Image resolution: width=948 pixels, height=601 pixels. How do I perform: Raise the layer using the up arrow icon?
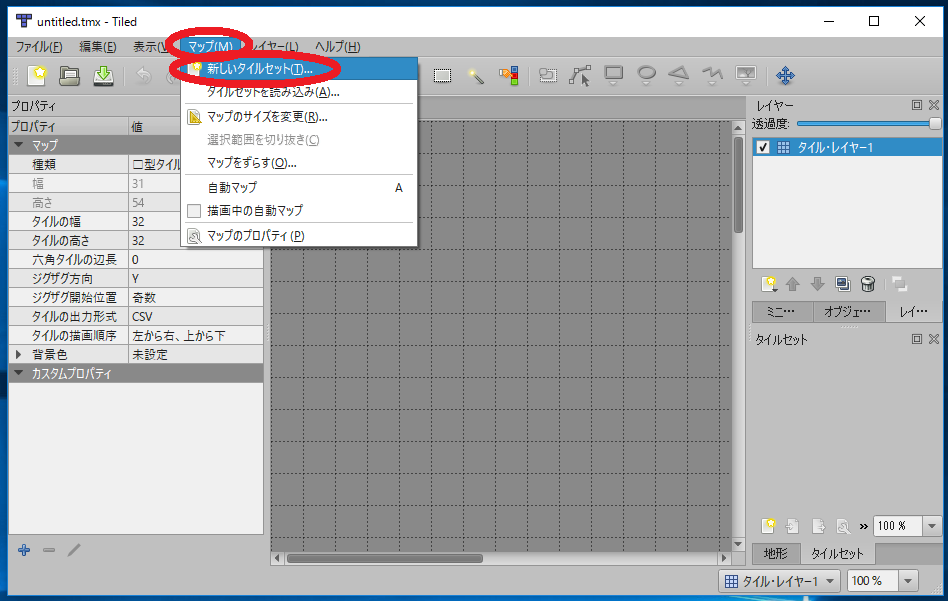tap(793, 284)
